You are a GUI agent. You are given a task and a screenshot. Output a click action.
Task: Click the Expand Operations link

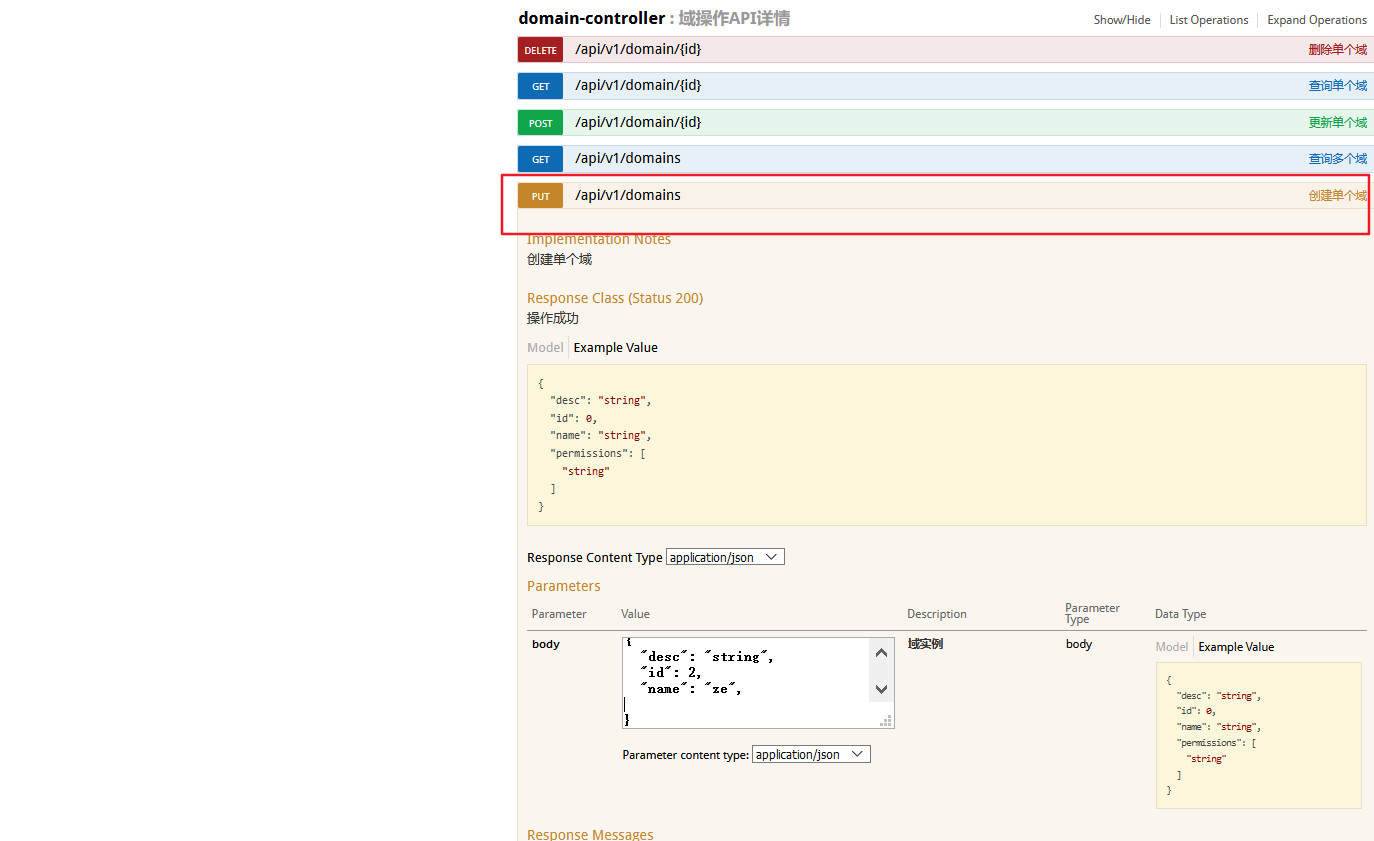[x=1316, y=20]
